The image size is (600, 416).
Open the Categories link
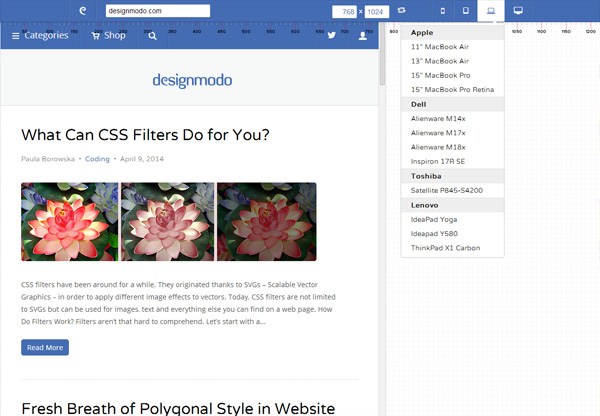(46, 35)
